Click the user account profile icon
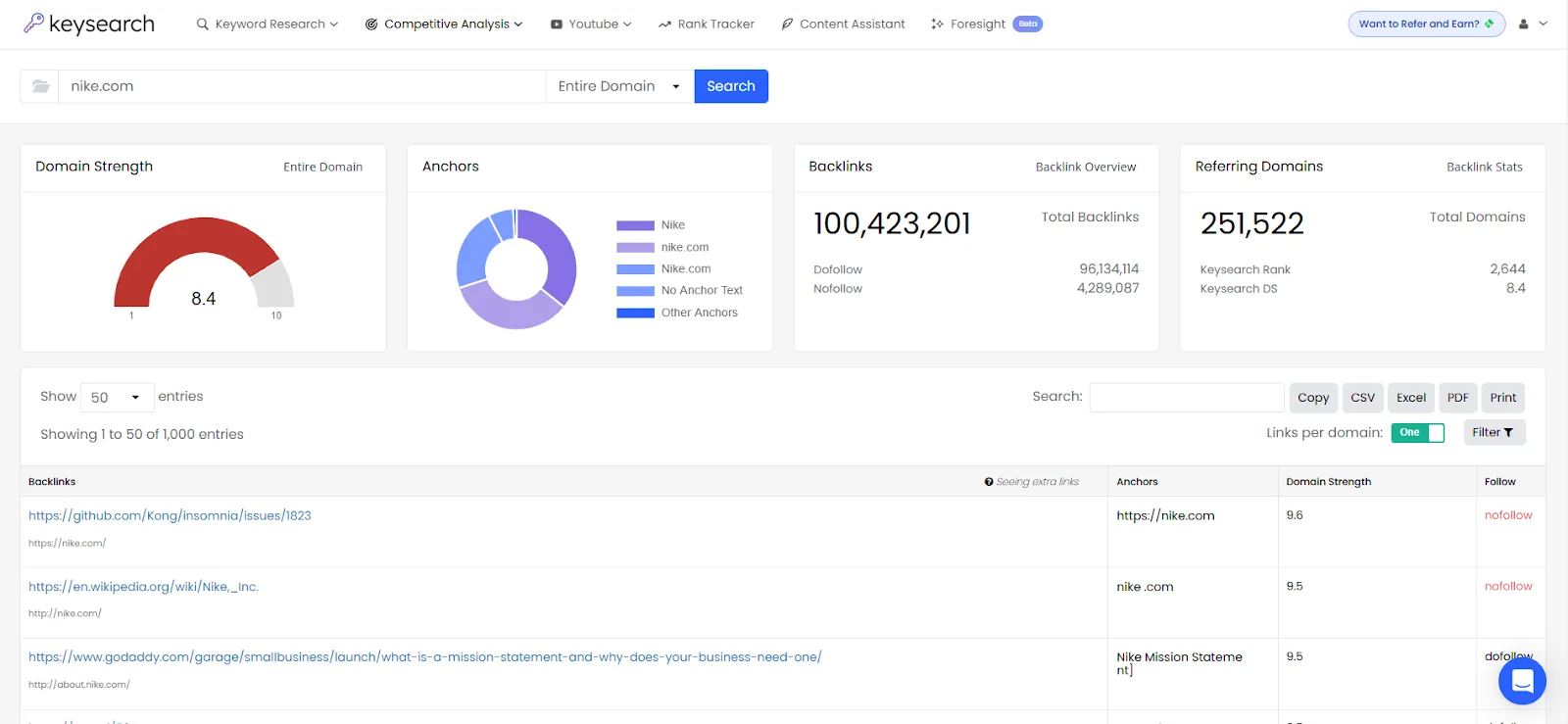This screenshot has width=1568, height=724. coord(1524,24)
